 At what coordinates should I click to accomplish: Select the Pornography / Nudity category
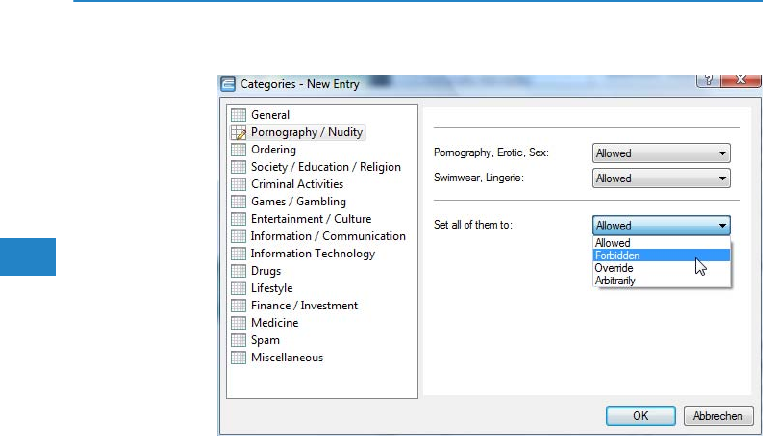click(307, 132)
